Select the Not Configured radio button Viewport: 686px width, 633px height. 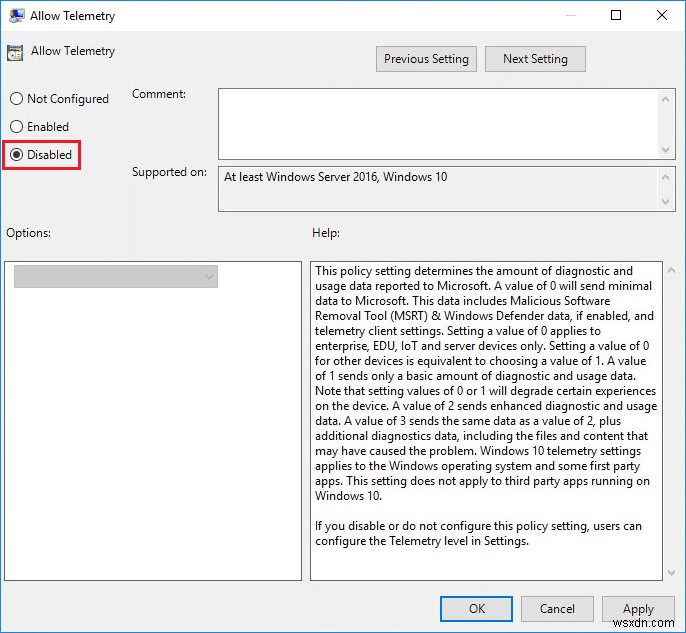point(59,99)
